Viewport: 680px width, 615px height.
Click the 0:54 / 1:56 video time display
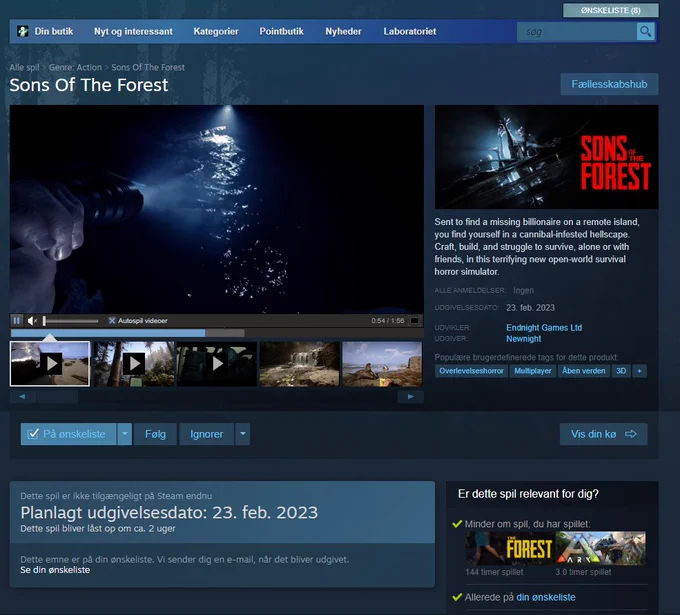pyautogui.click(x=388, y=321)
